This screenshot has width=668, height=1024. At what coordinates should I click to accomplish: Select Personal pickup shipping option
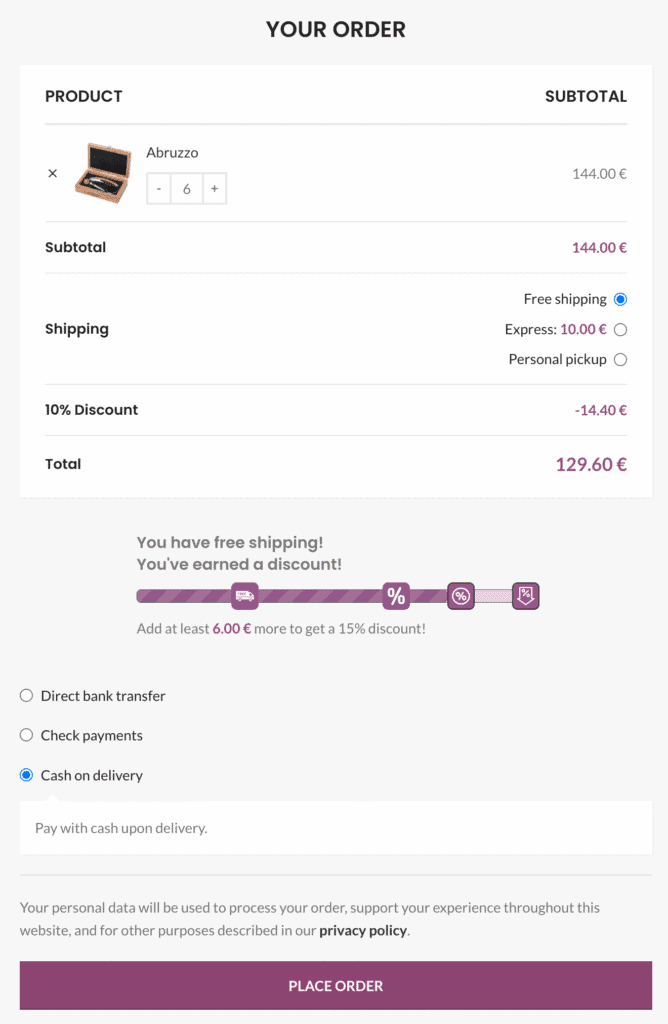[620, 359]
